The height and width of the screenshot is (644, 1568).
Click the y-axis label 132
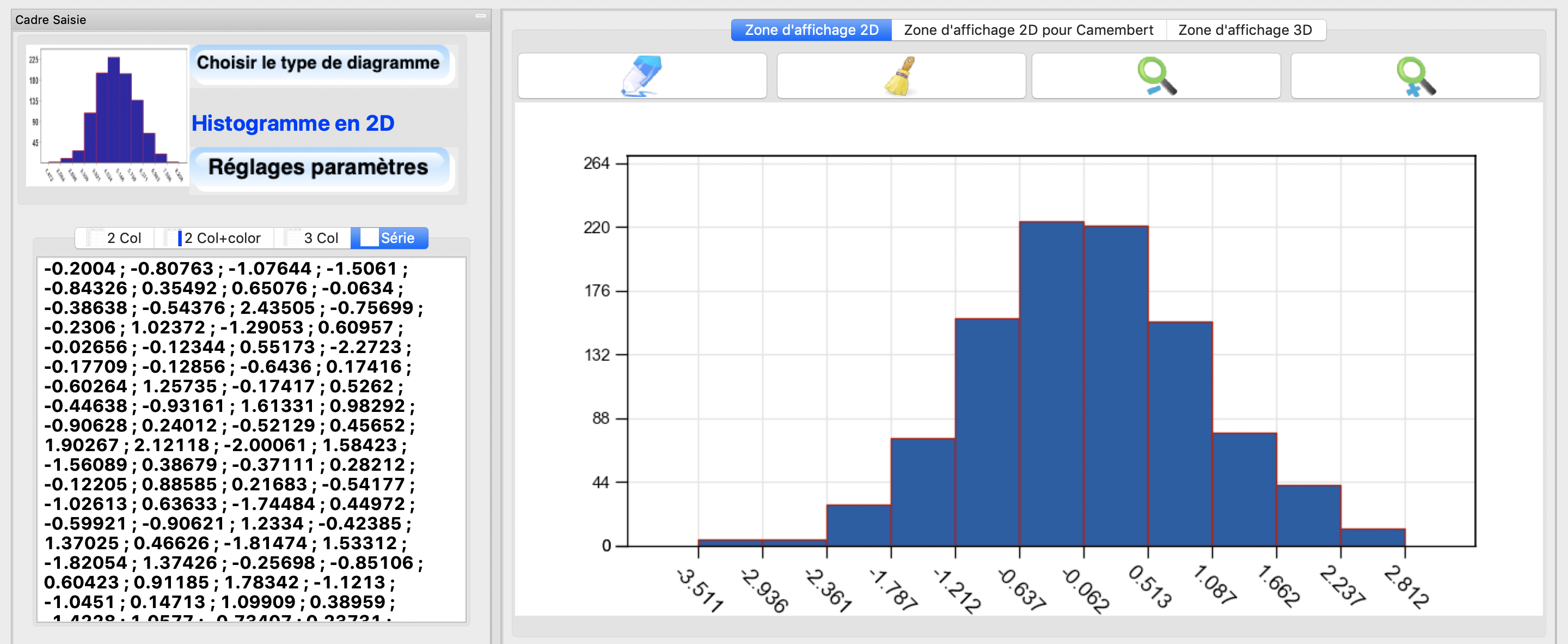597,355
